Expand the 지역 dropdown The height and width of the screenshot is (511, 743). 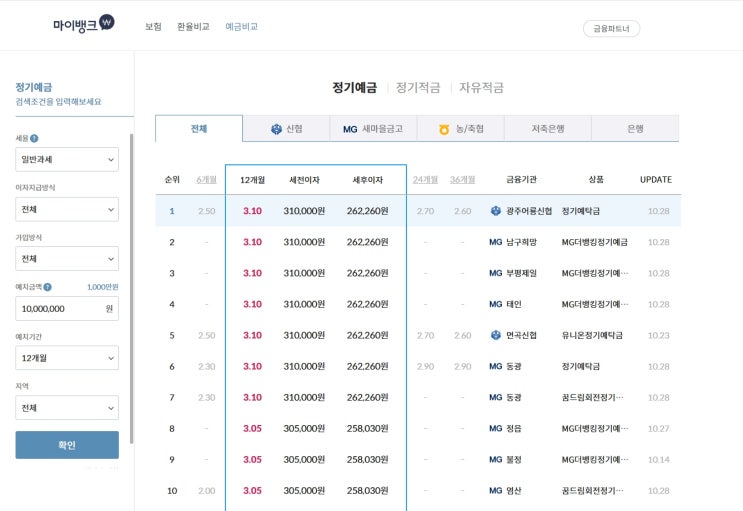67,408
